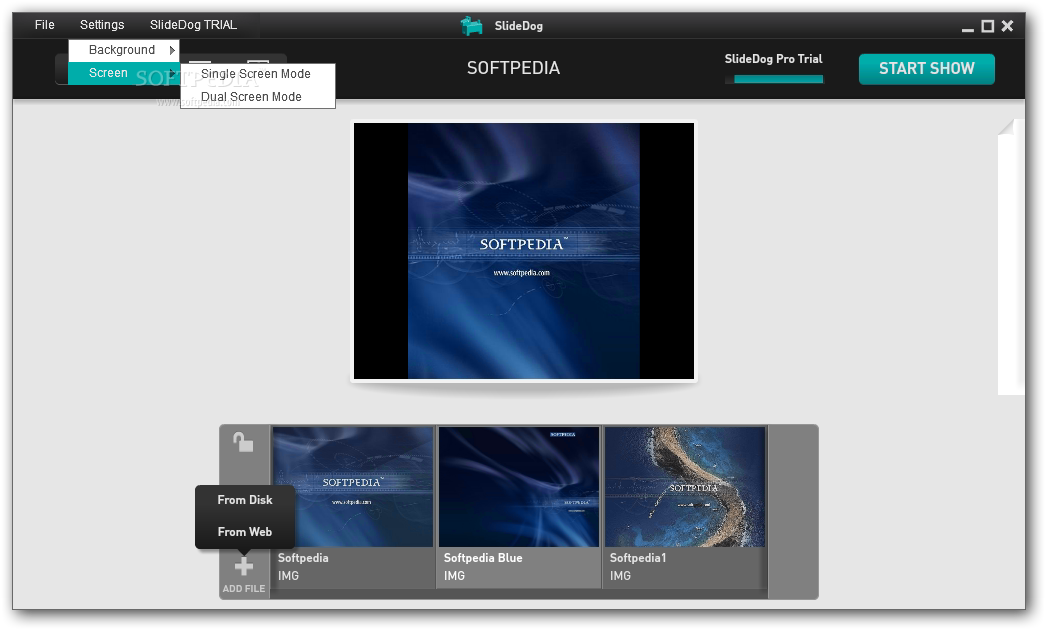Open the File menu

click(x=45, y=25)
